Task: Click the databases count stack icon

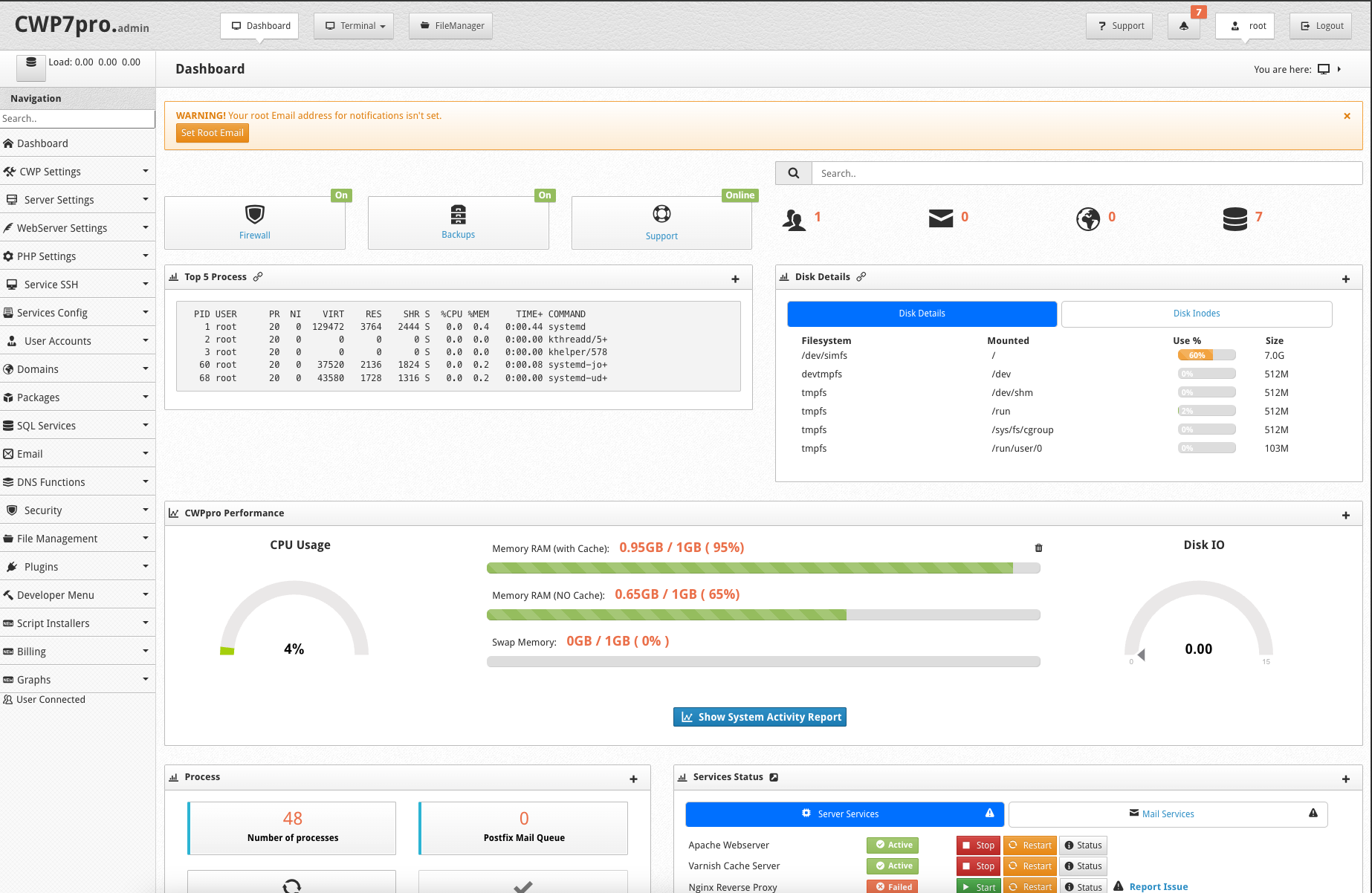Action: point(1235,219)
